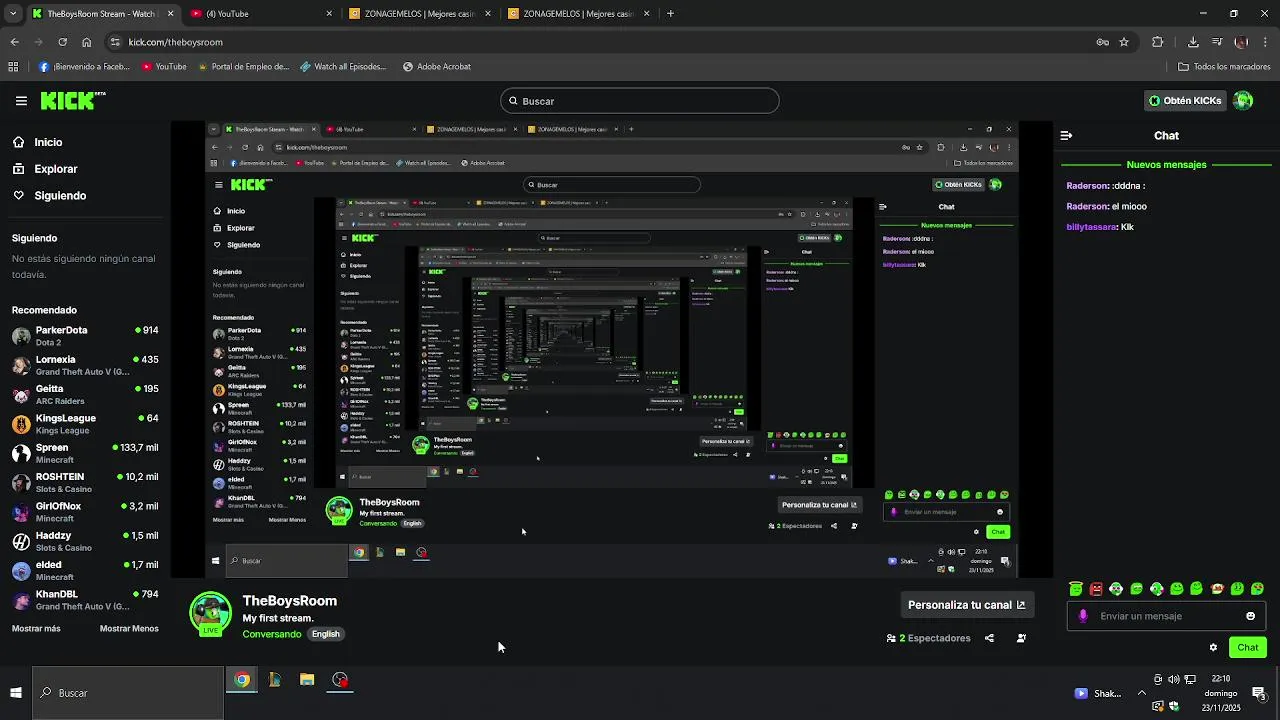
Task: Open KhanDBL recommended channel
Action: [85, 599]
